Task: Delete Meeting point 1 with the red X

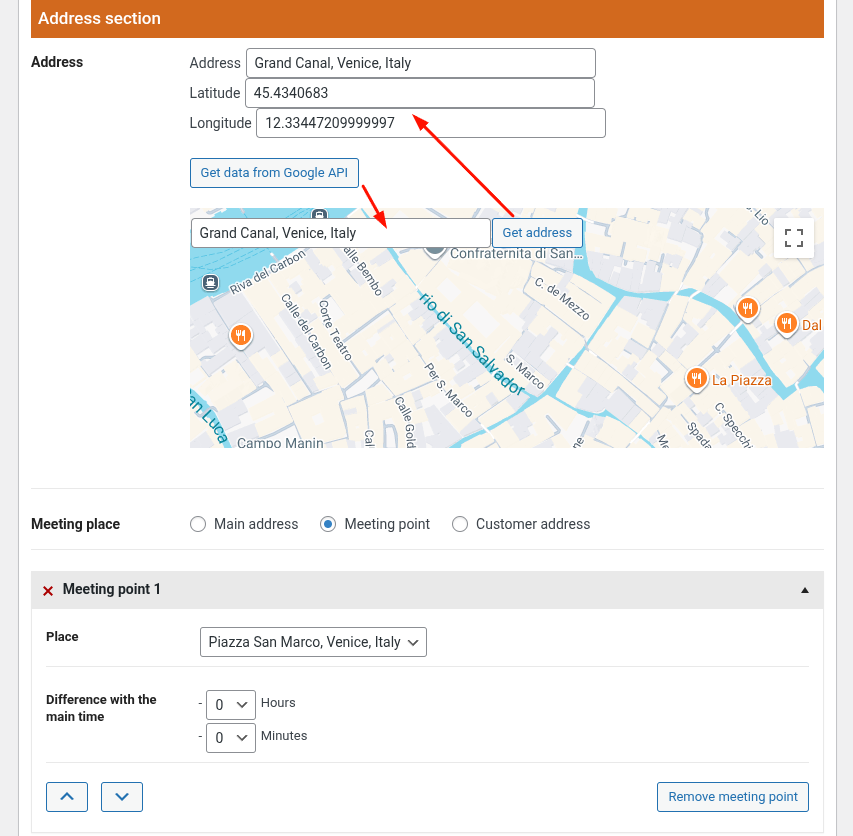Action: click(48, 591)
